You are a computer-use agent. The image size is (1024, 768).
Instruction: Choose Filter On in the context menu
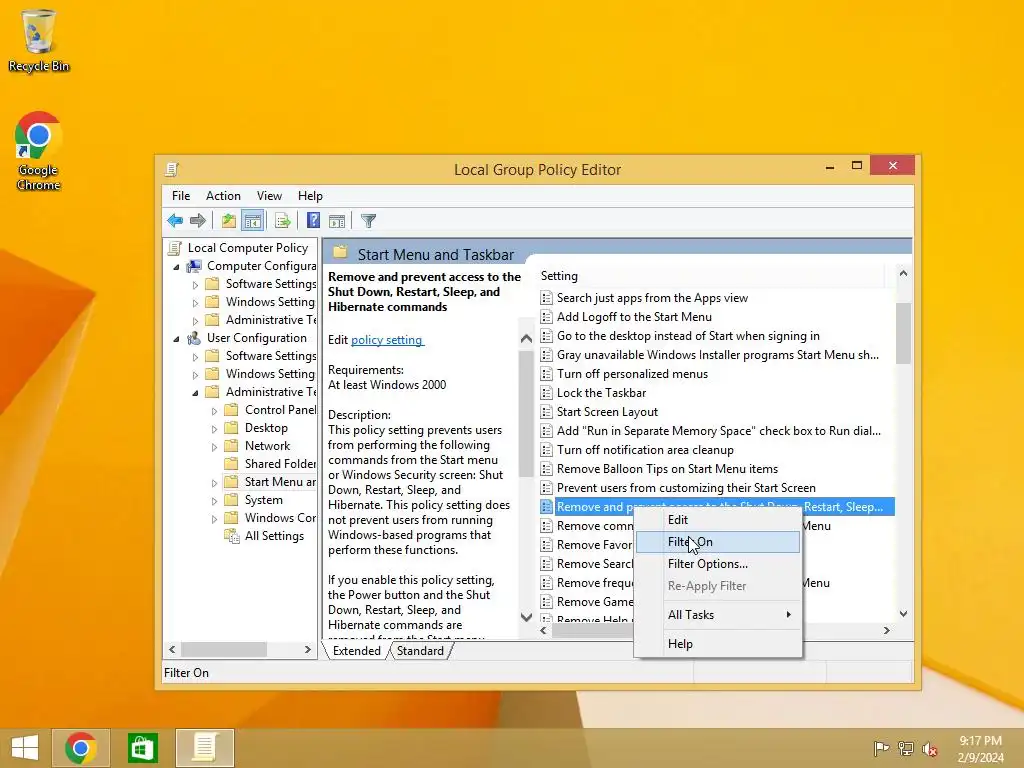tap(718, 542)
